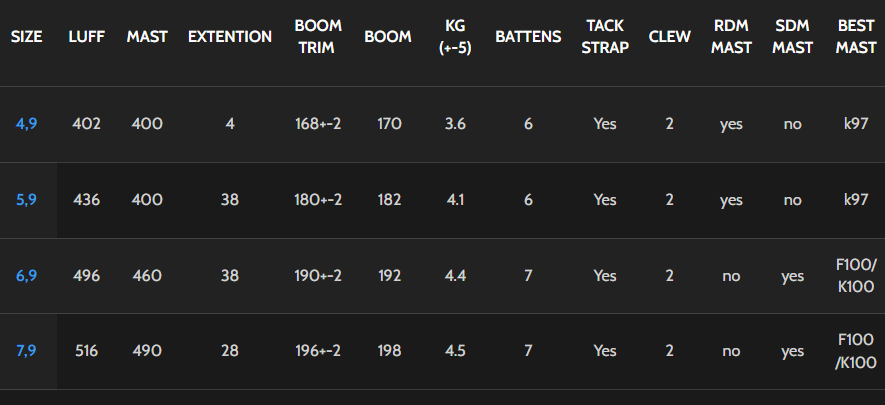This screenshot has width=885, height=405.
Task: Select the 402 luff value cell
Action: tap(86, 124)
